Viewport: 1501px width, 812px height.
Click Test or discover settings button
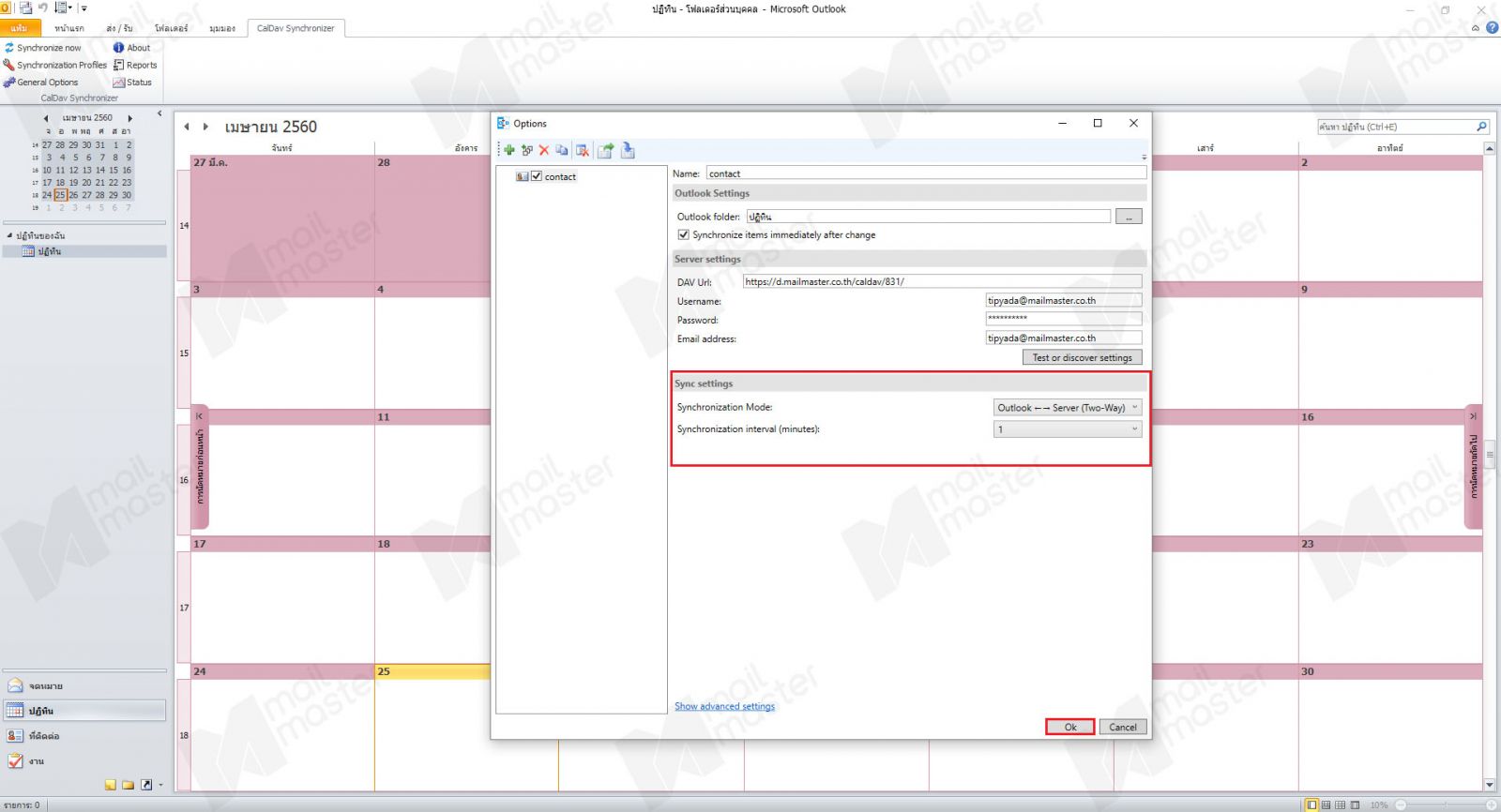click(1082, 357)
